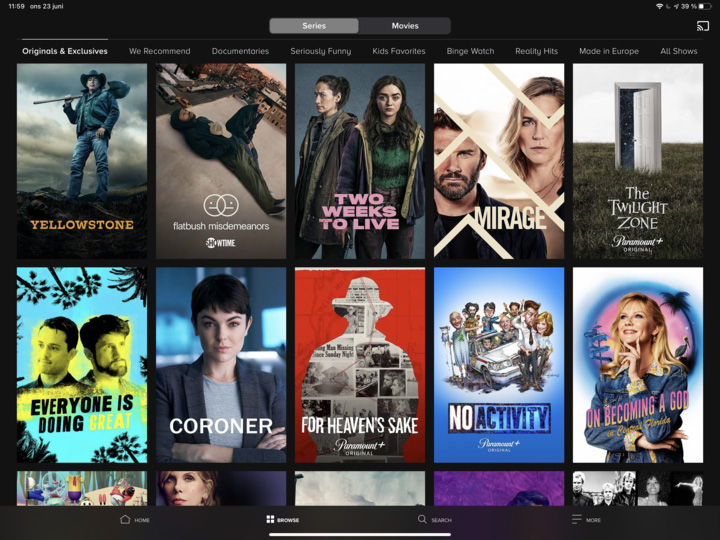View the Made in Europe tab
Screen dimensions: 720x540
click(609, 51)
